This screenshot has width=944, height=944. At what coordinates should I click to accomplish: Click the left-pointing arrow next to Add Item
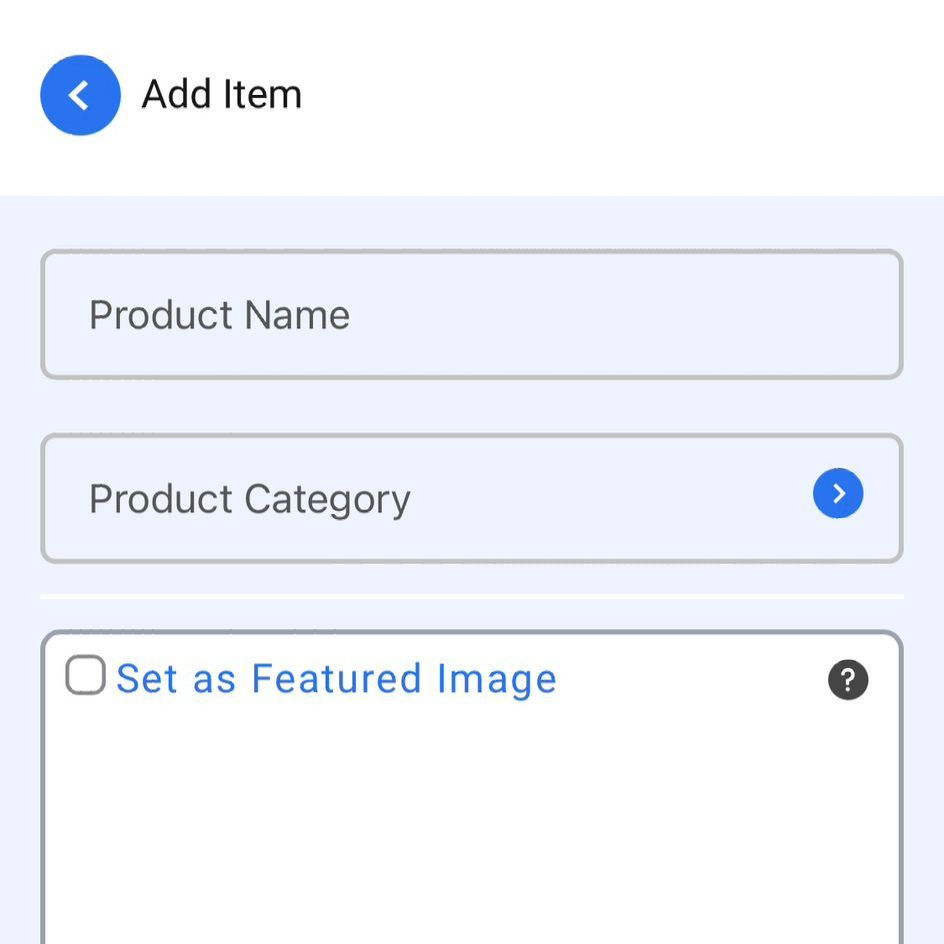(x=80, y=95)
